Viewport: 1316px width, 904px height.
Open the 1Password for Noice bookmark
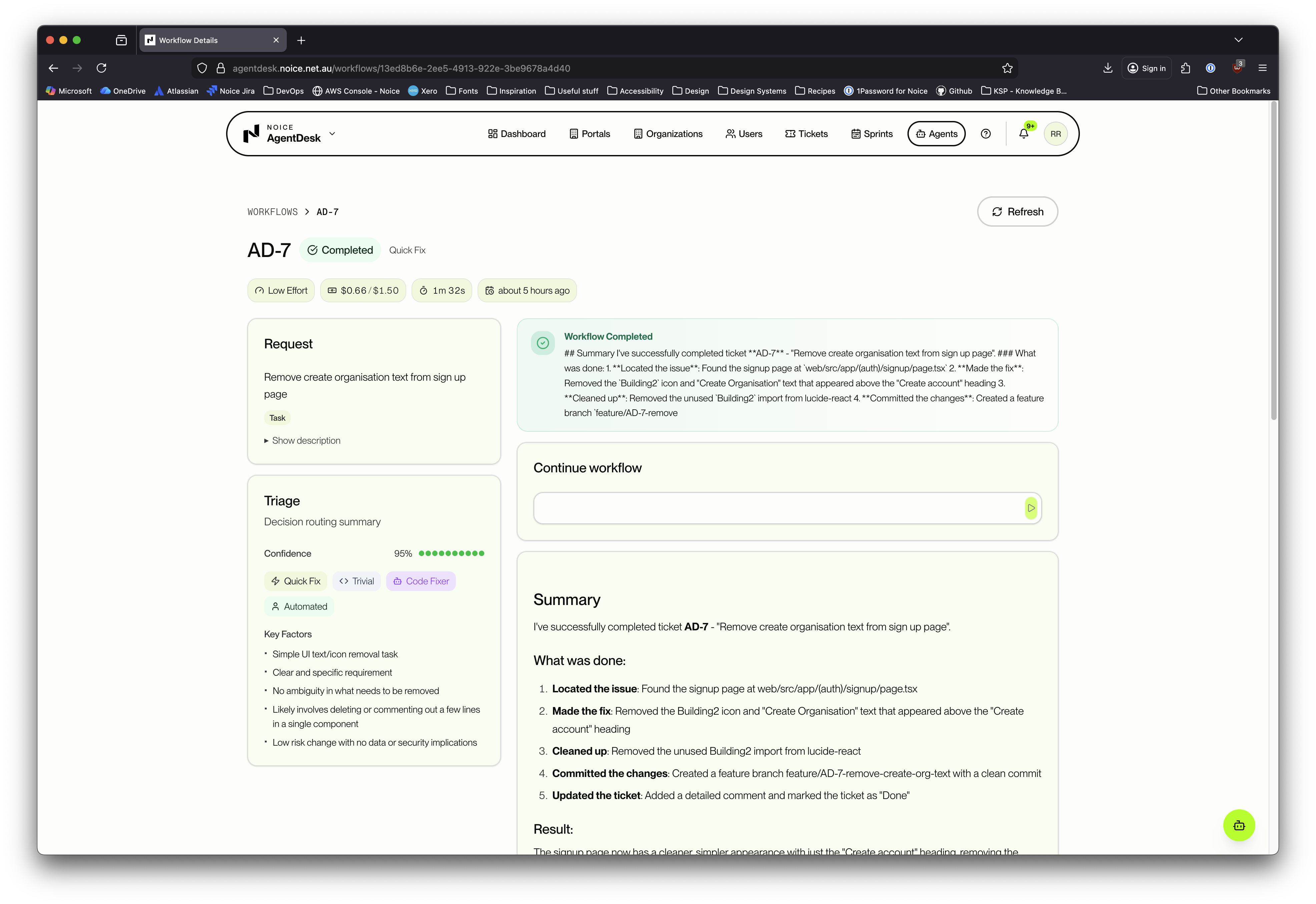click(x=886, y=91)
